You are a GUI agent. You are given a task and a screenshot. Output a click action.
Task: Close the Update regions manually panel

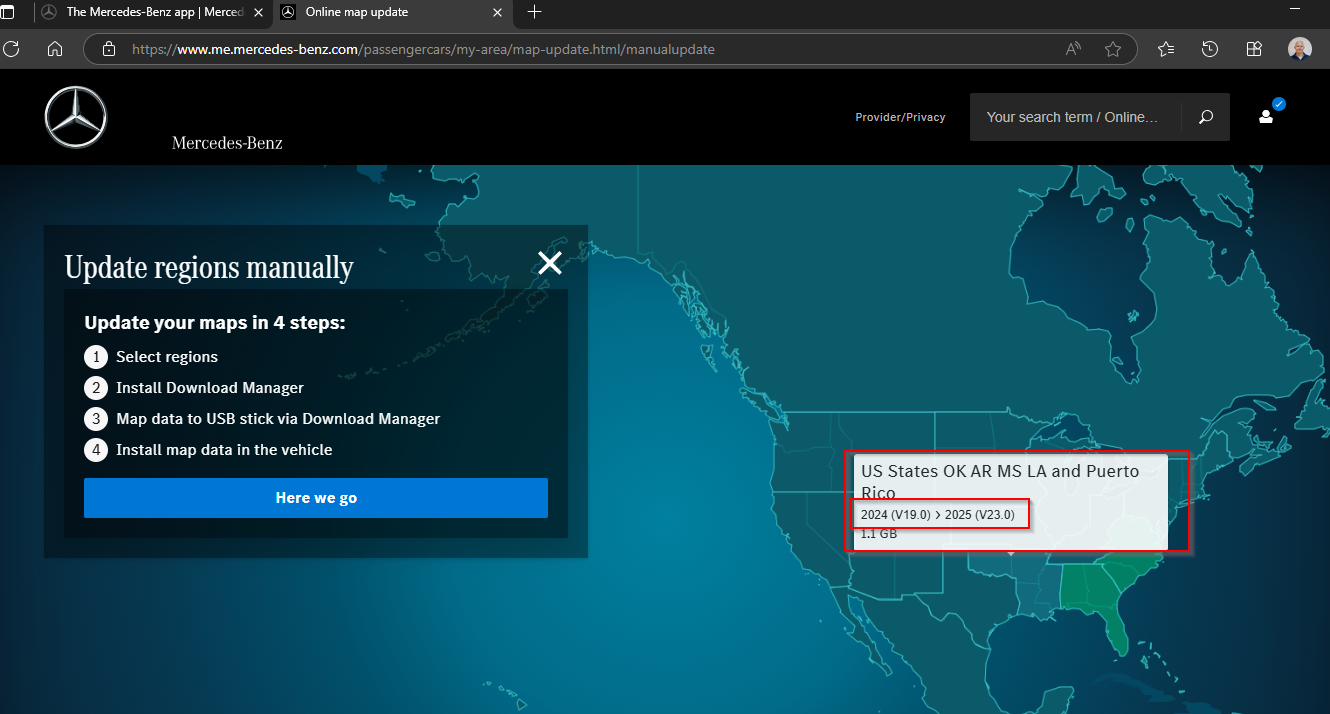click(550, 263)
